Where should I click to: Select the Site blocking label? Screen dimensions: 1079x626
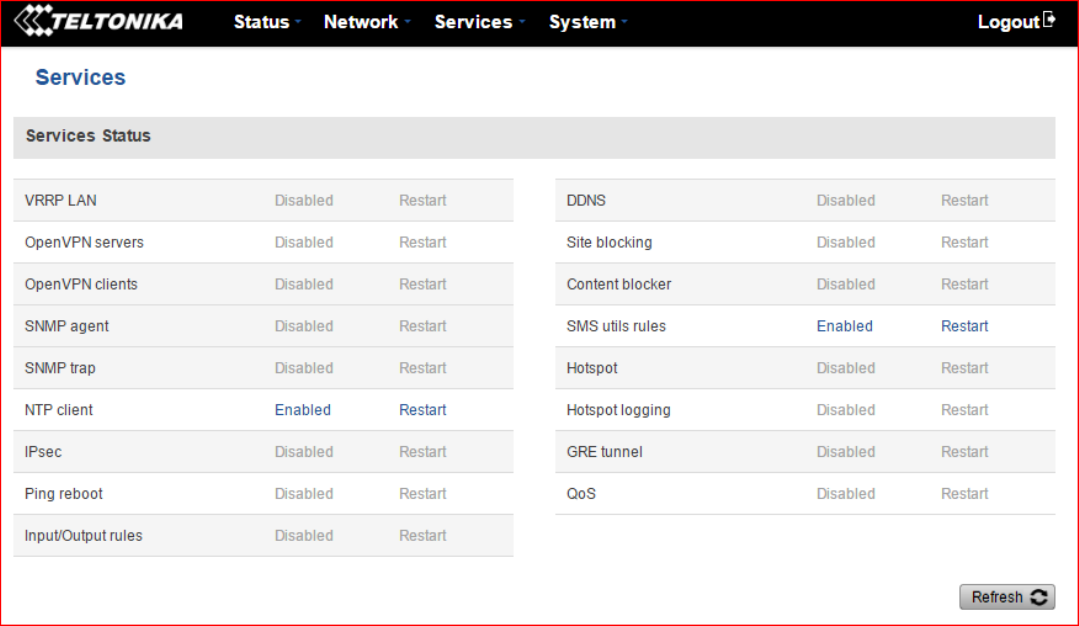tap(609, 242)
